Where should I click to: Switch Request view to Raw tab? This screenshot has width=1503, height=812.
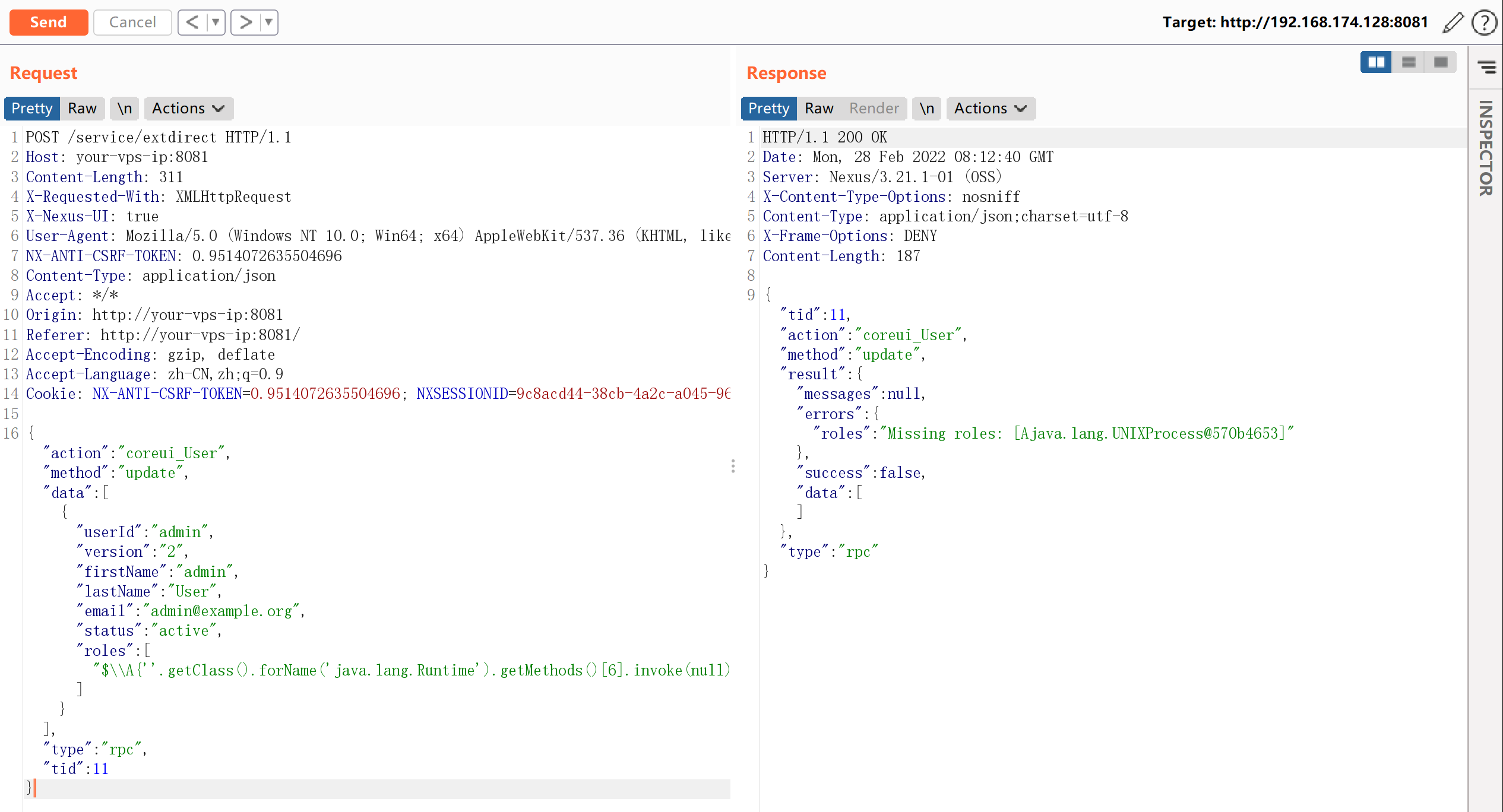click(x=82, y=109)
